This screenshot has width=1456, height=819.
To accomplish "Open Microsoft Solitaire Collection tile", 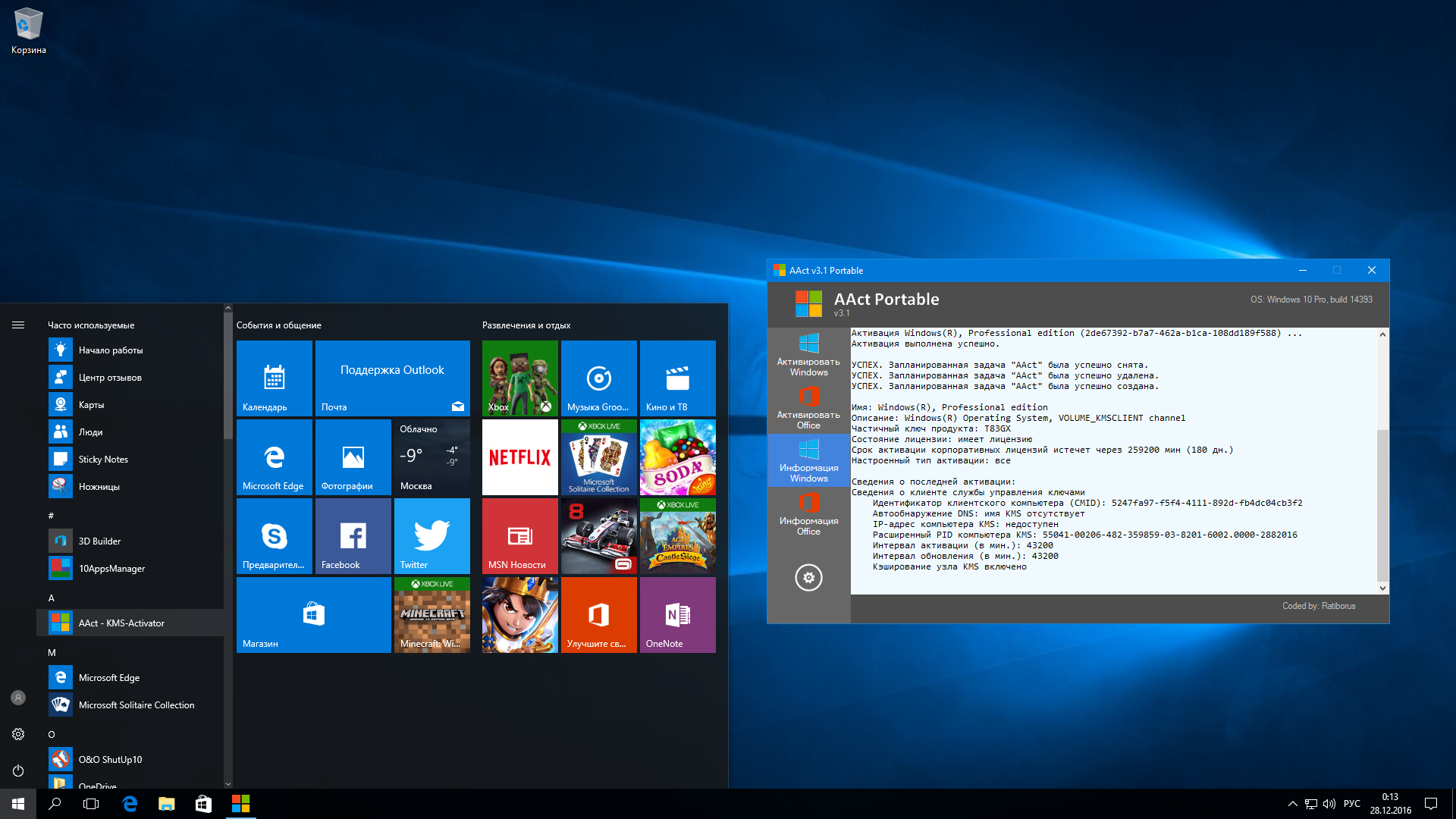I will (598, 457).
